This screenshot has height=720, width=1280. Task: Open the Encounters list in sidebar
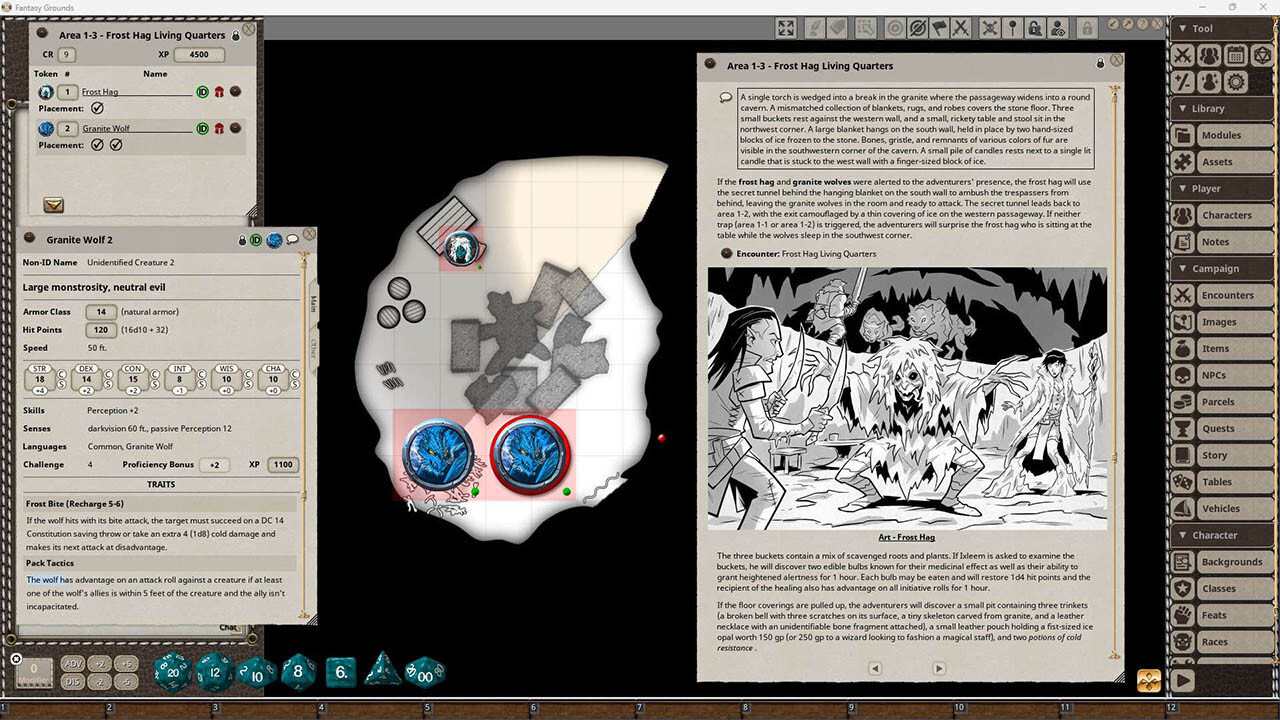[x=1221, y=295]
